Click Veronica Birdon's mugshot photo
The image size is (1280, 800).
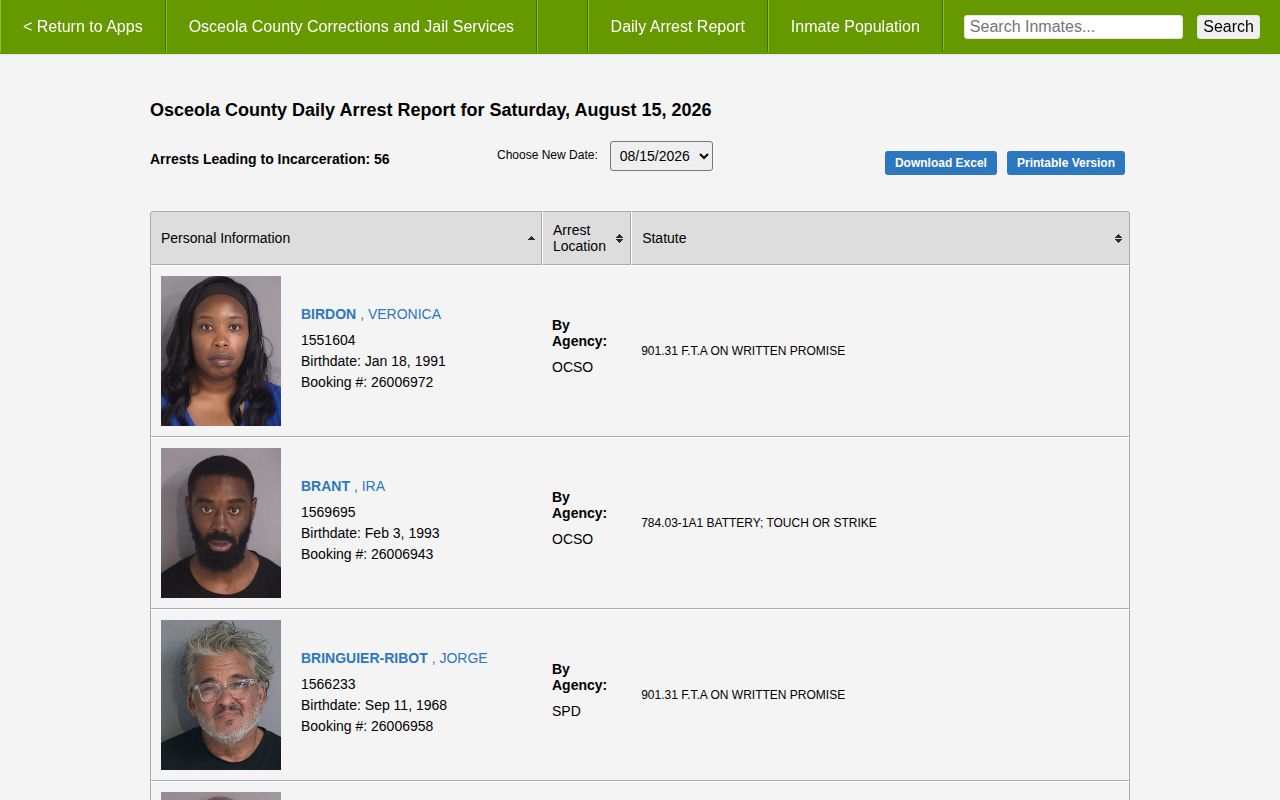point(221,351)
